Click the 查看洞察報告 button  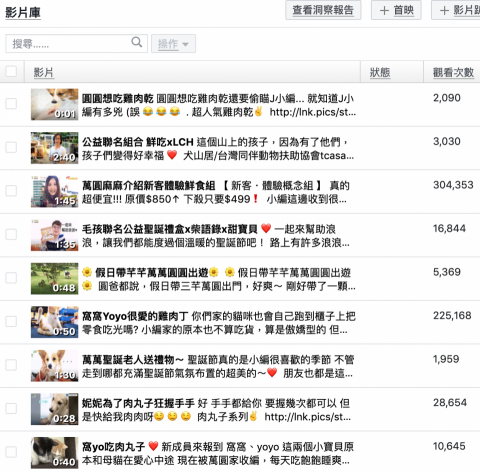point(323,10)
